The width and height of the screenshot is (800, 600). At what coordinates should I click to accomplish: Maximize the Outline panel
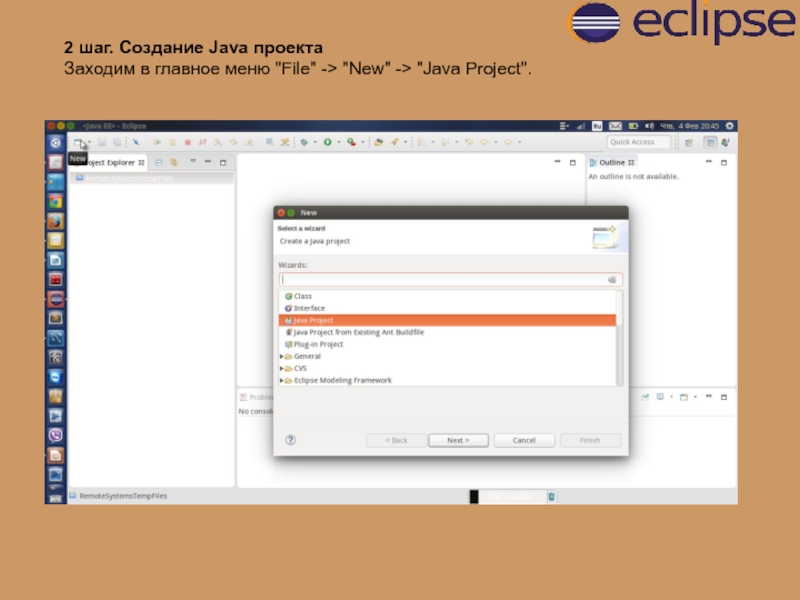[723, 162]
